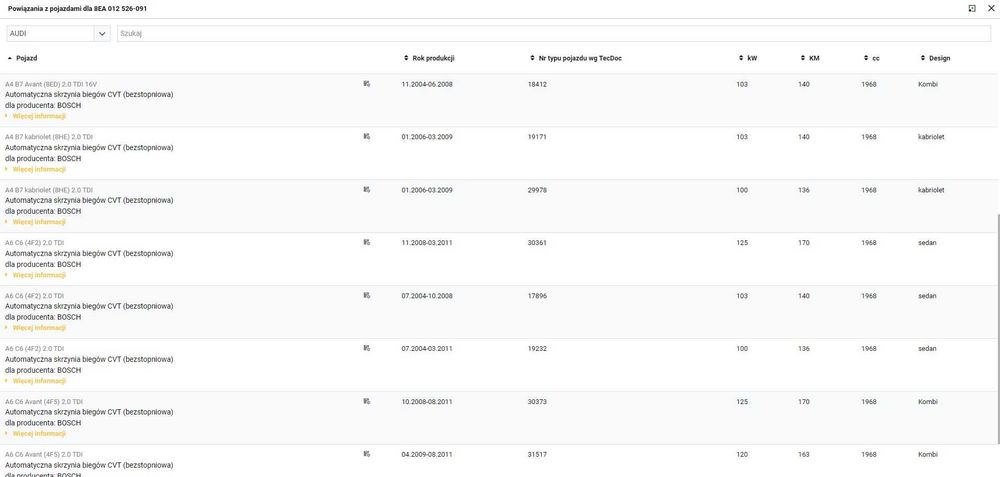Click the row icon for TecDoc type 30373
This screenshot has height=477, width=1000.
click(367, 402)
